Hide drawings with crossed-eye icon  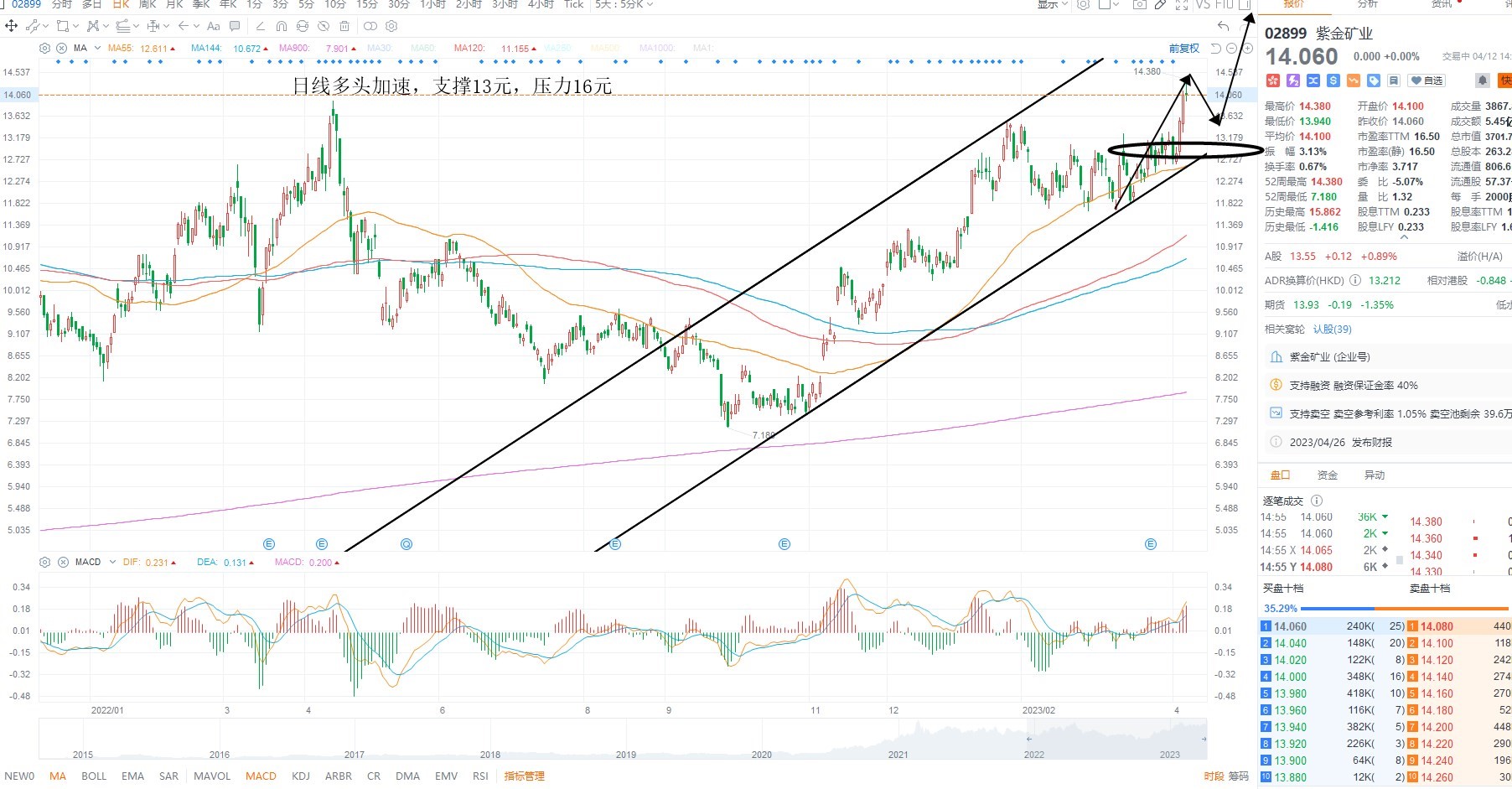tap(324, 26)
